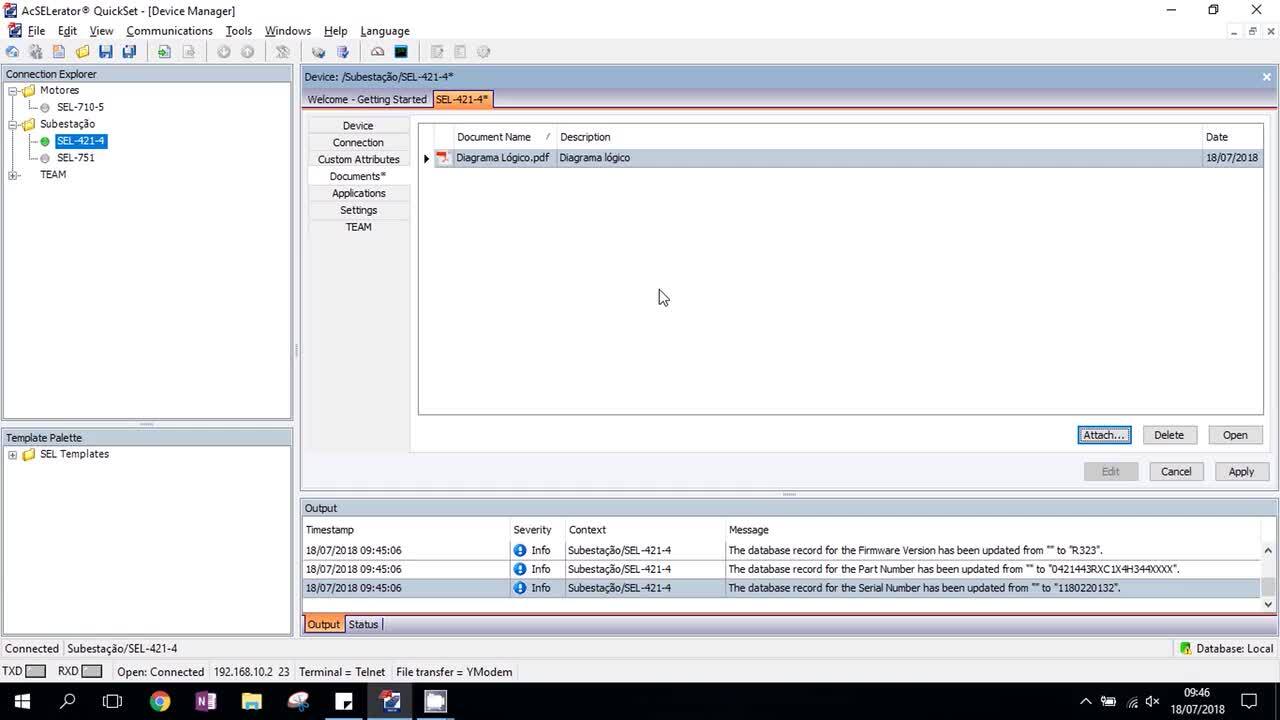
Task: Click the PDF icon of Diagrama Lógico
Action: [443, 158]
